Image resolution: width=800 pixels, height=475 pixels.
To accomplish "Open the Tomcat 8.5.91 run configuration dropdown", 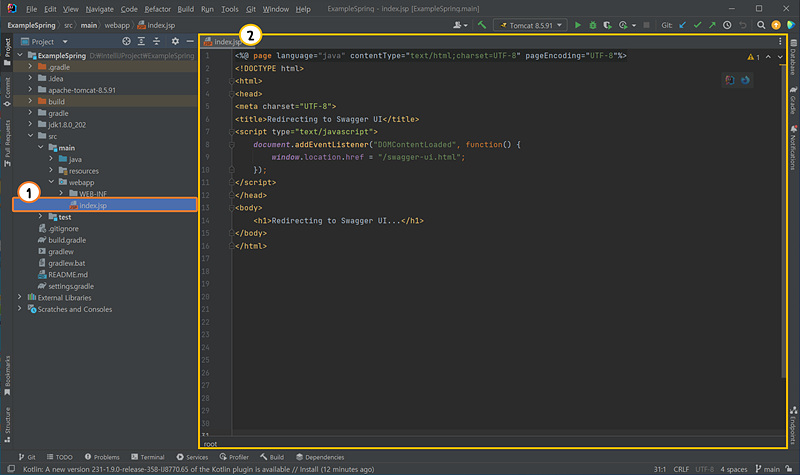I will [530, 25].
